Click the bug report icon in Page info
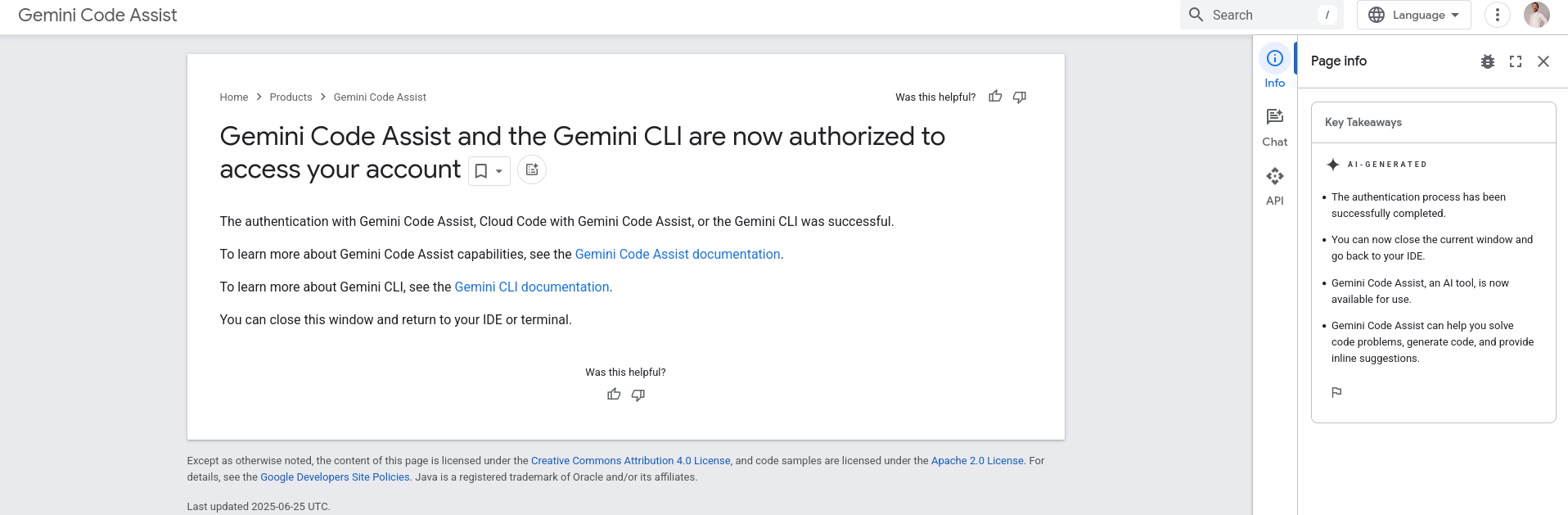Screen dimensions: 1568x515 coord(1488,61)
